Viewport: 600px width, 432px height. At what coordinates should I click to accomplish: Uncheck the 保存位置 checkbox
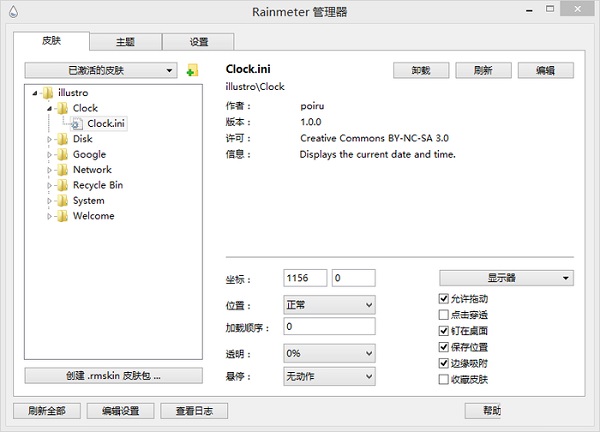pyautogui.click(x=443, y=347)
